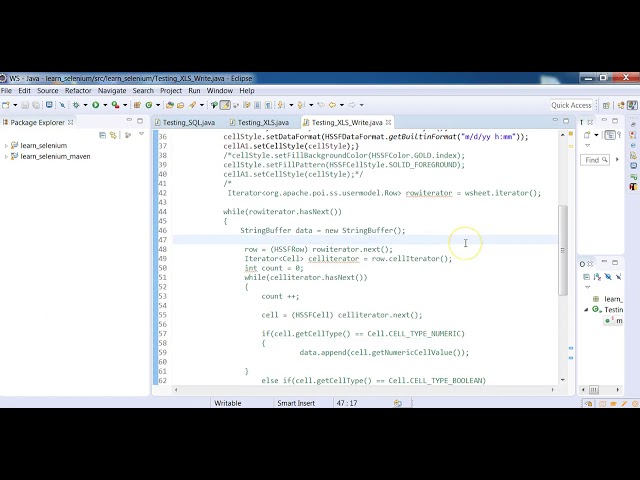Toggle Categorized presentation in Task List
The height and width of the screenshot is (480, 640).
610,135
